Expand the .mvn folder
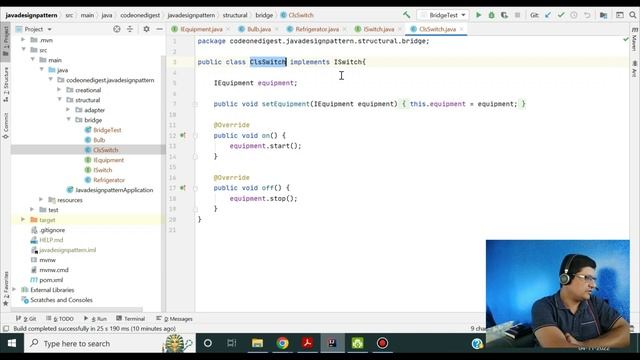The width and height of the screenshot is (640, 360). [x=23, y=40]
